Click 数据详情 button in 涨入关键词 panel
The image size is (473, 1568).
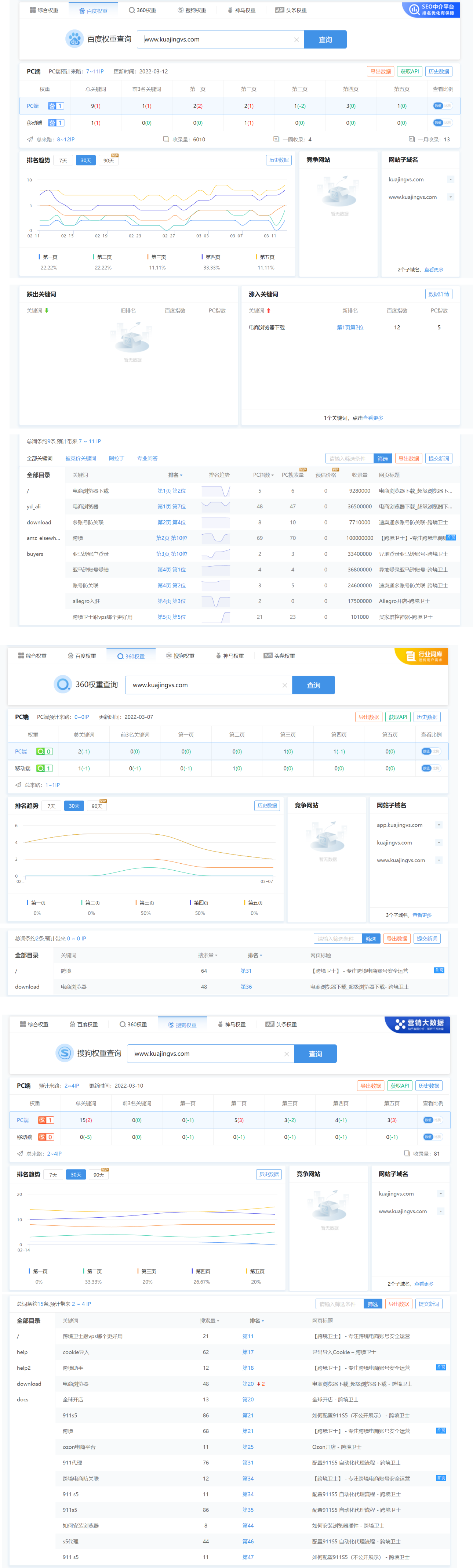pyautogui.click(x=439, y=294)
